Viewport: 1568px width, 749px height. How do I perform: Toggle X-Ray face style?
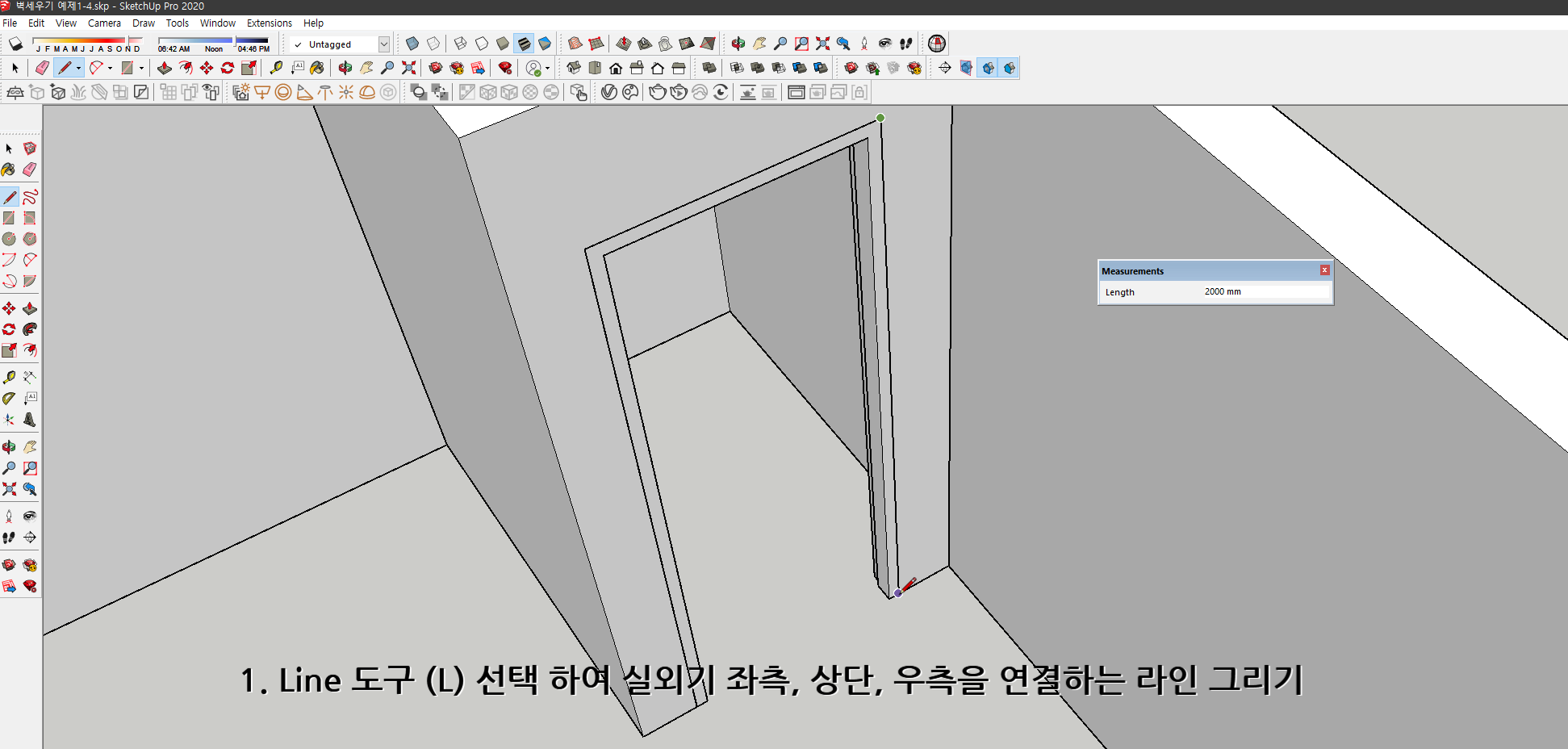[x=413, y=44]
